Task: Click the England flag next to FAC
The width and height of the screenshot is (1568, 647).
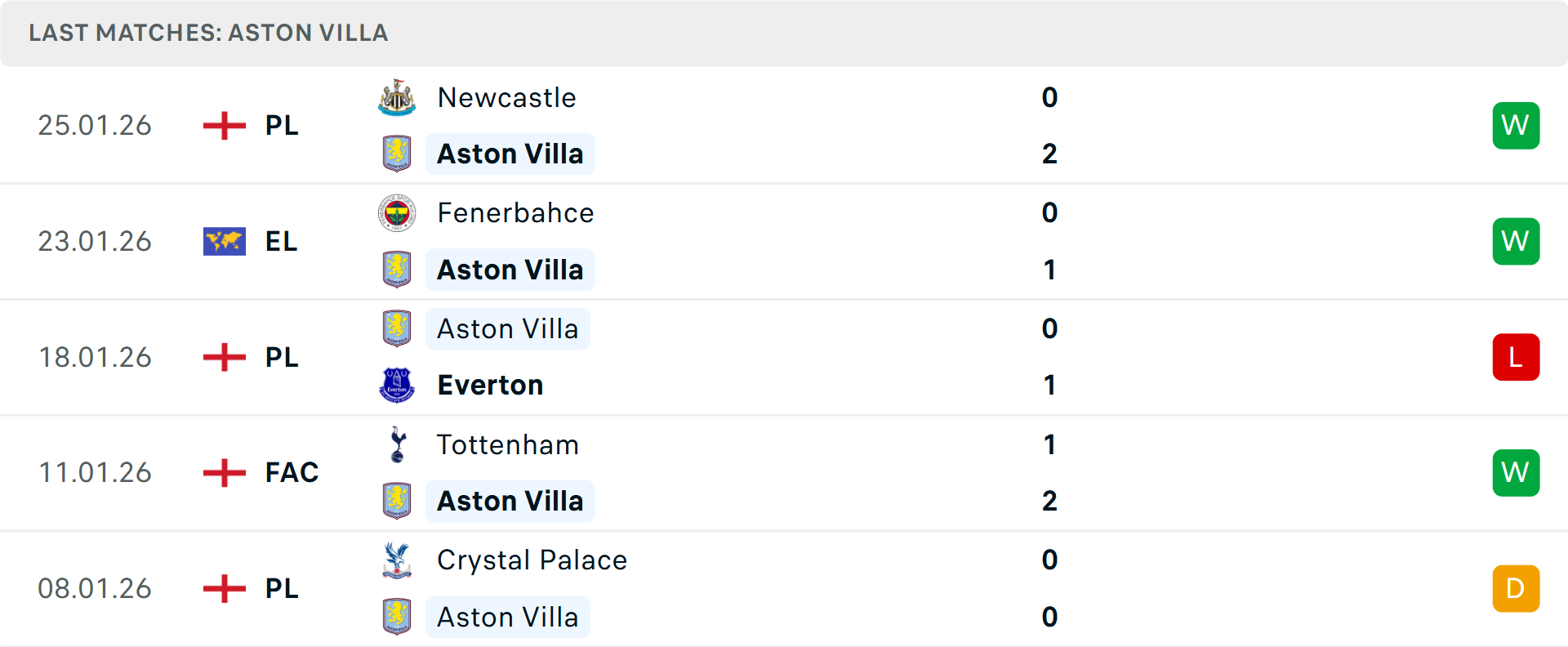Action: [224, 472]
